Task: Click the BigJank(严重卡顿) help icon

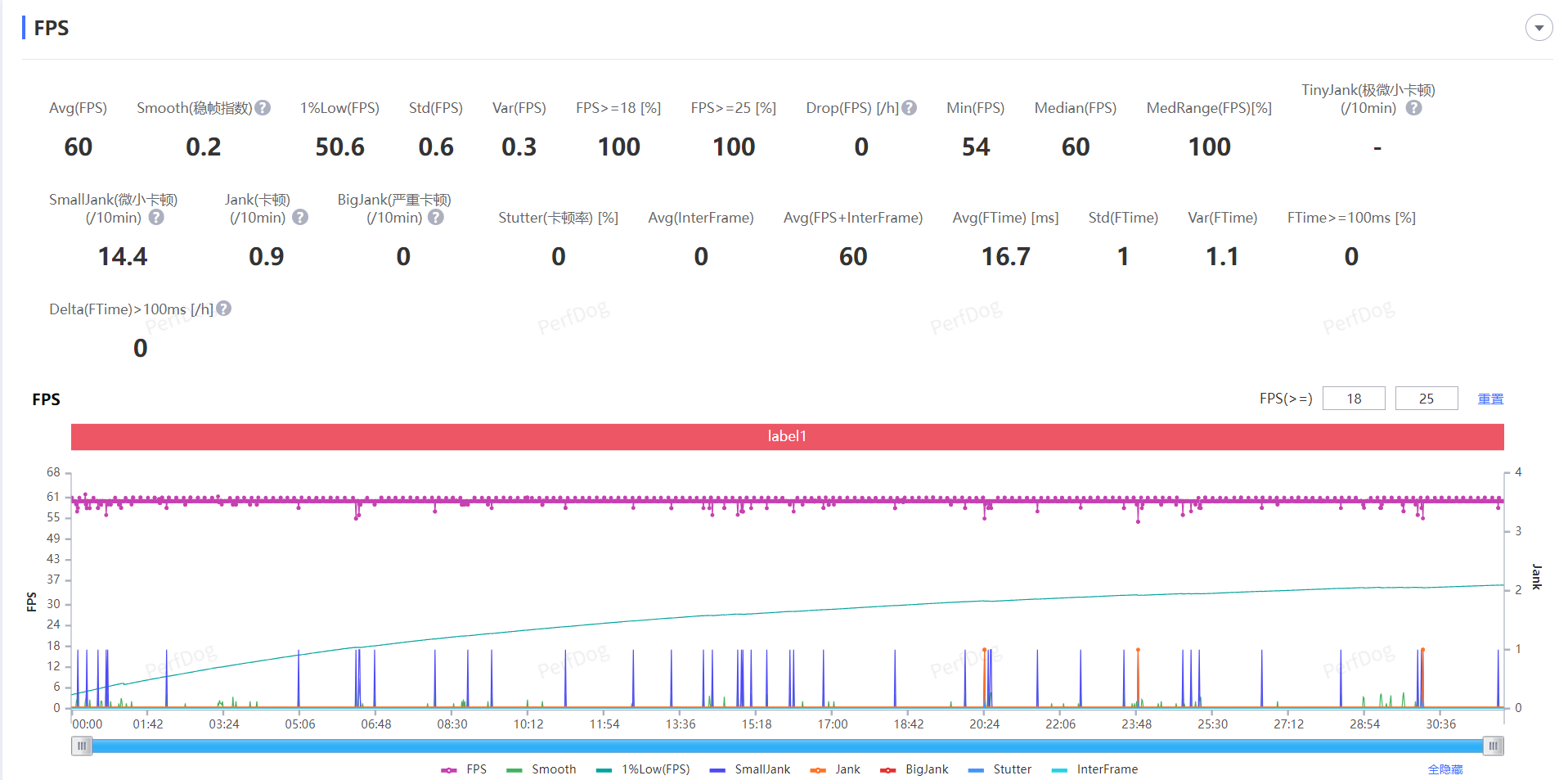Action: (436, 218)
